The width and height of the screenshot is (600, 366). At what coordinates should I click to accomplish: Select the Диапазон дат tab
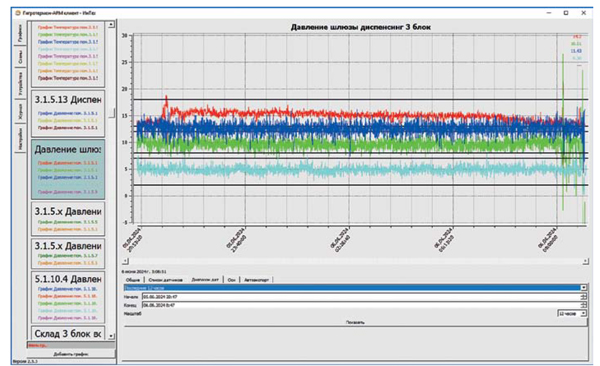pyautogui.click(x=205, y=279)
